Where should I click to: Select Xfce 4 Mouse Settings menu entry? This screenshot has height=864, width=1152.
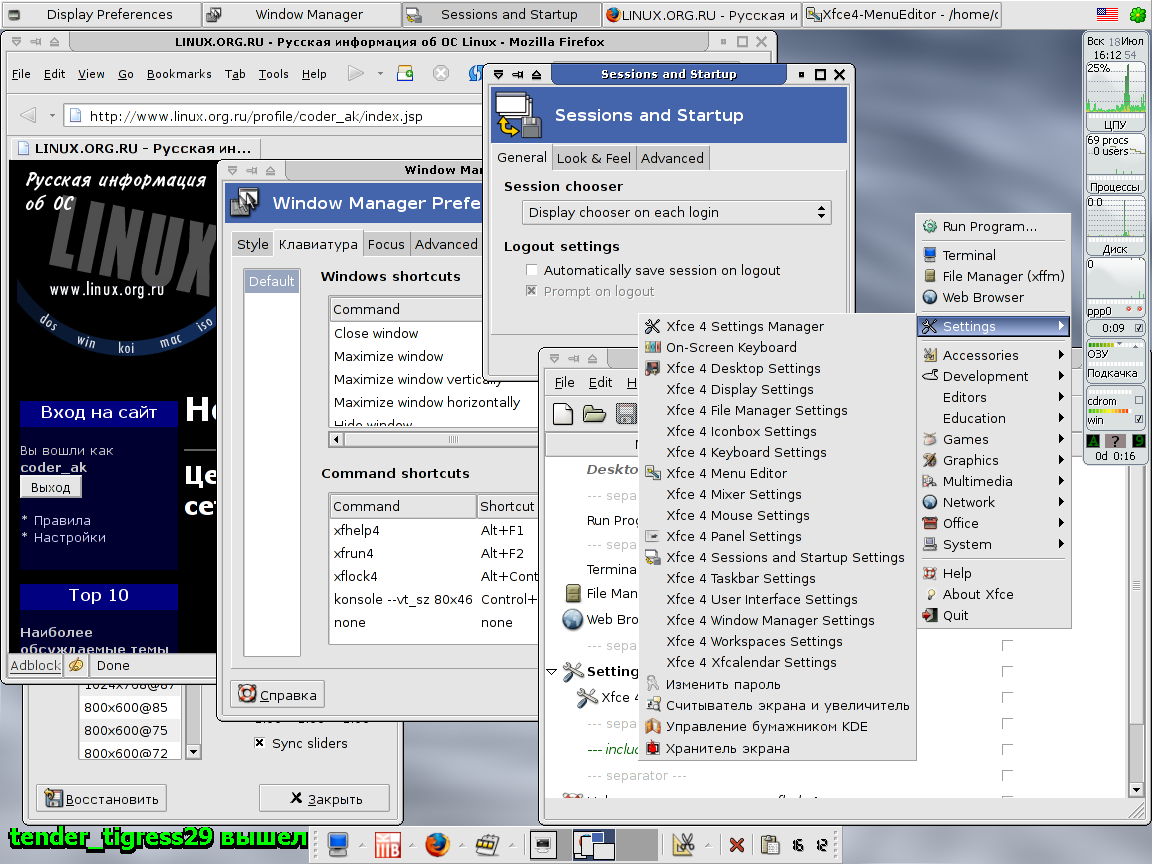coord(778,516)
